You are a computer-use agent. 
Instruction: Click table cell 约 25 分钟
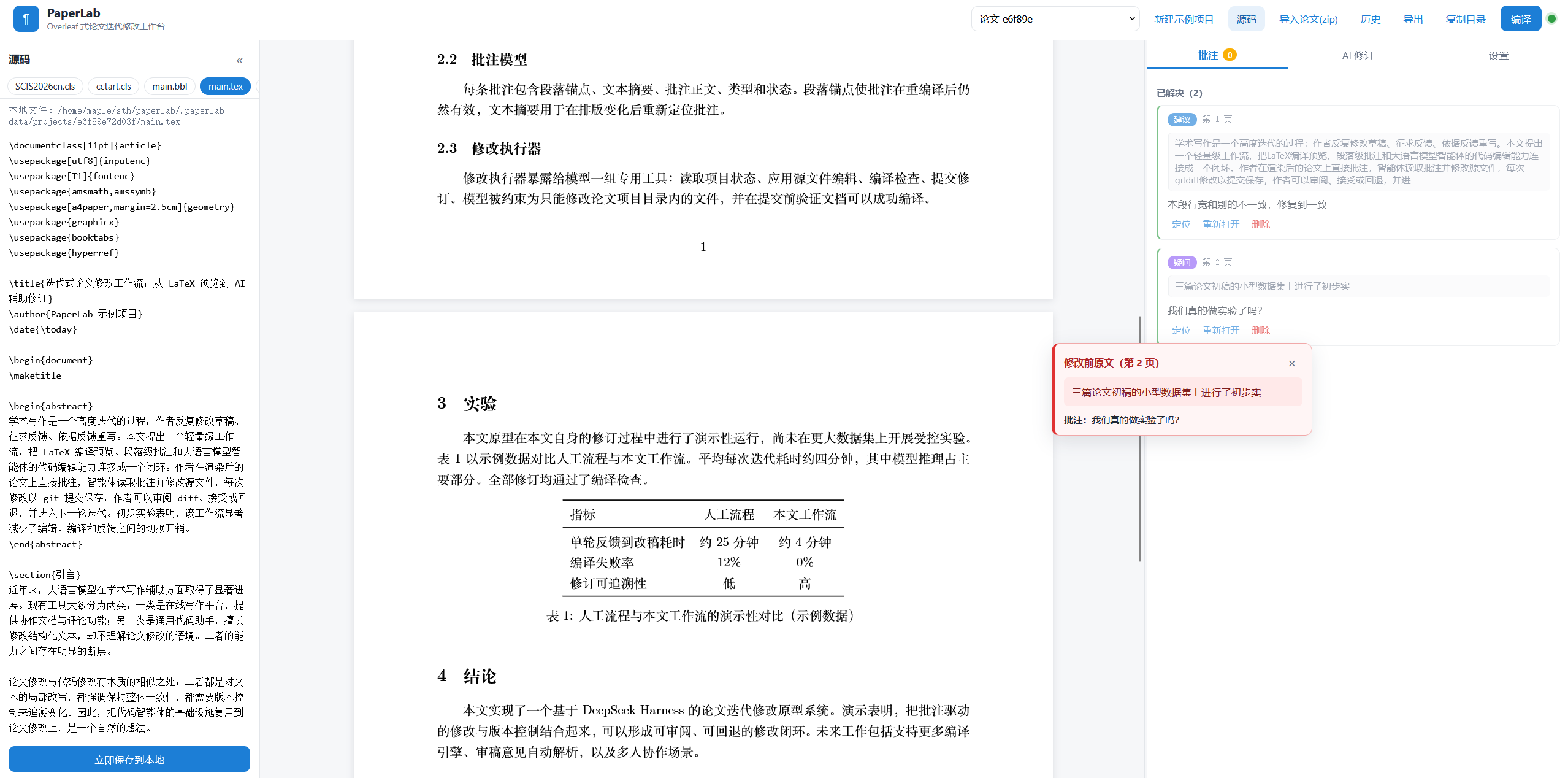(x=729, y=542)
